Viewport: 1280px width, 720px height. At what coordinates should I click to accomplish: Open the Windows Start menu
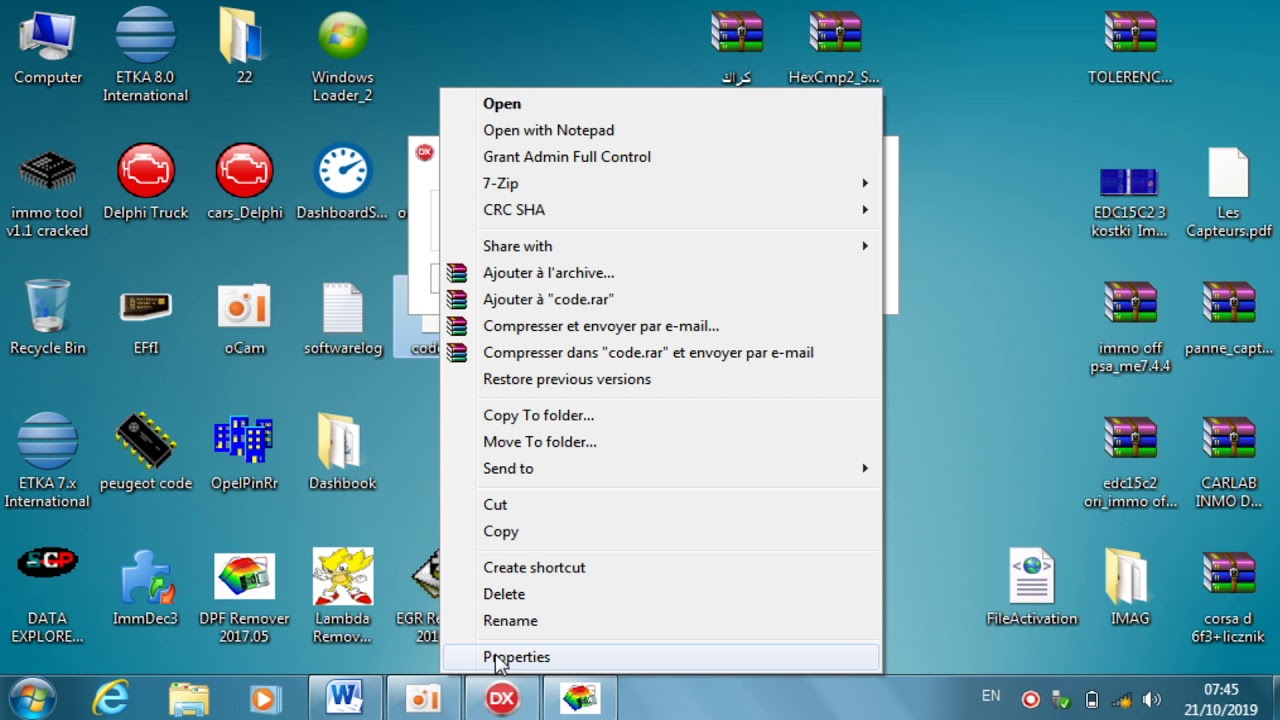[31, 697]
